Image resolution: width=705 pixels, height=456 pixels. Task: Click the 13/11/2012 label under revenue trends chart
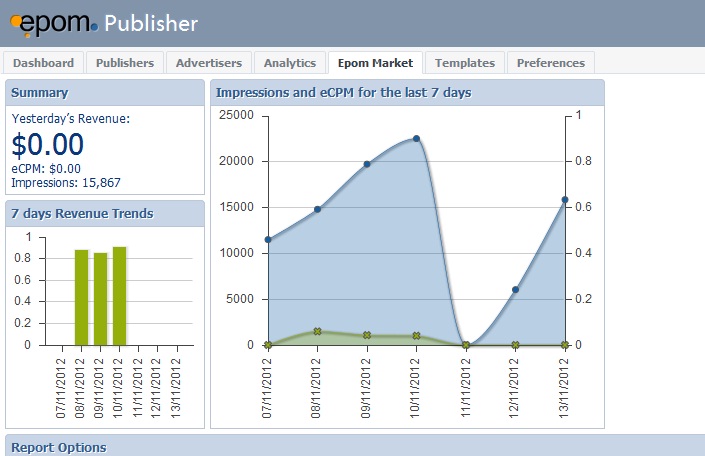(x=176, y=388)
